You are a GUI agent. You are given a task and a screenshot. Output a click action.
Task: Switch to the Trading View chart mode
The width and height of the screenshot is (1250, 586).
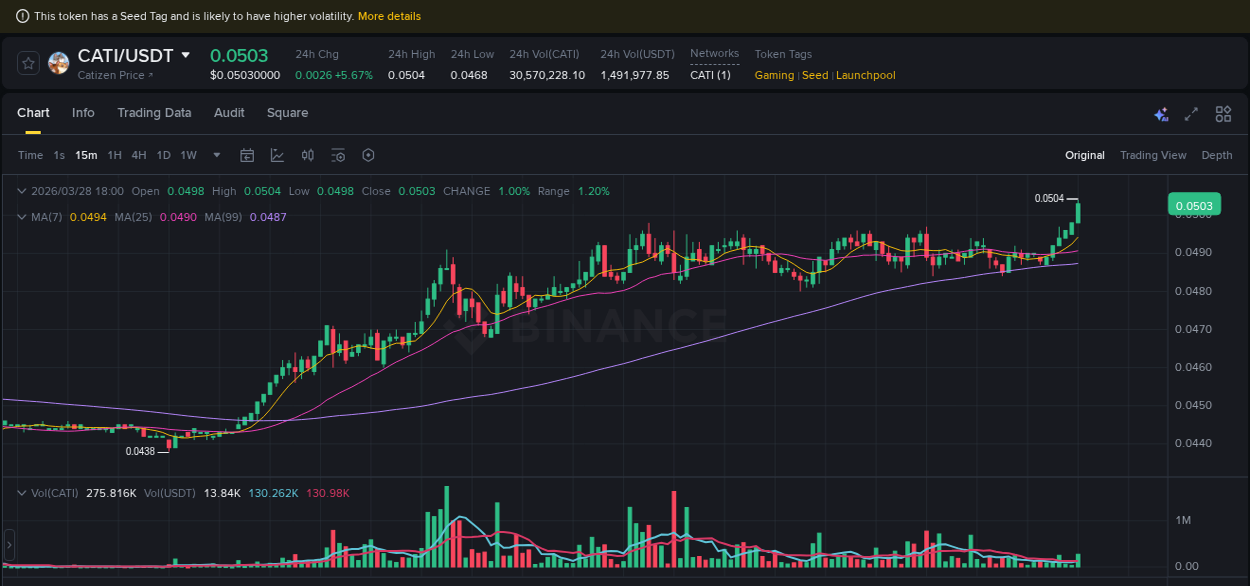tap(1153, 155)
